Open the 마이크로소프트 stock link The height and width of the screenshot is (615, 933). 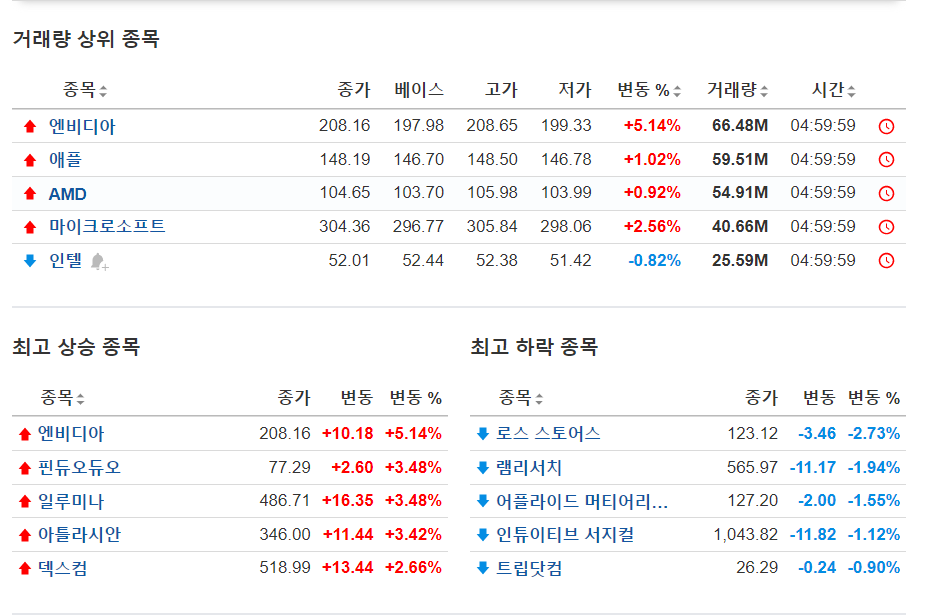107,227
